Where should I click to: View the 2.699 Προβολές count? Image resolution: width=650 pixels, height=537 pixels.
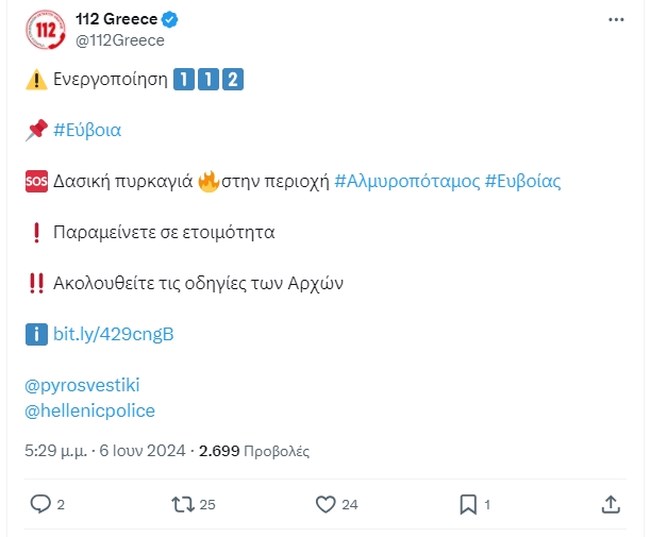(254, 451)
